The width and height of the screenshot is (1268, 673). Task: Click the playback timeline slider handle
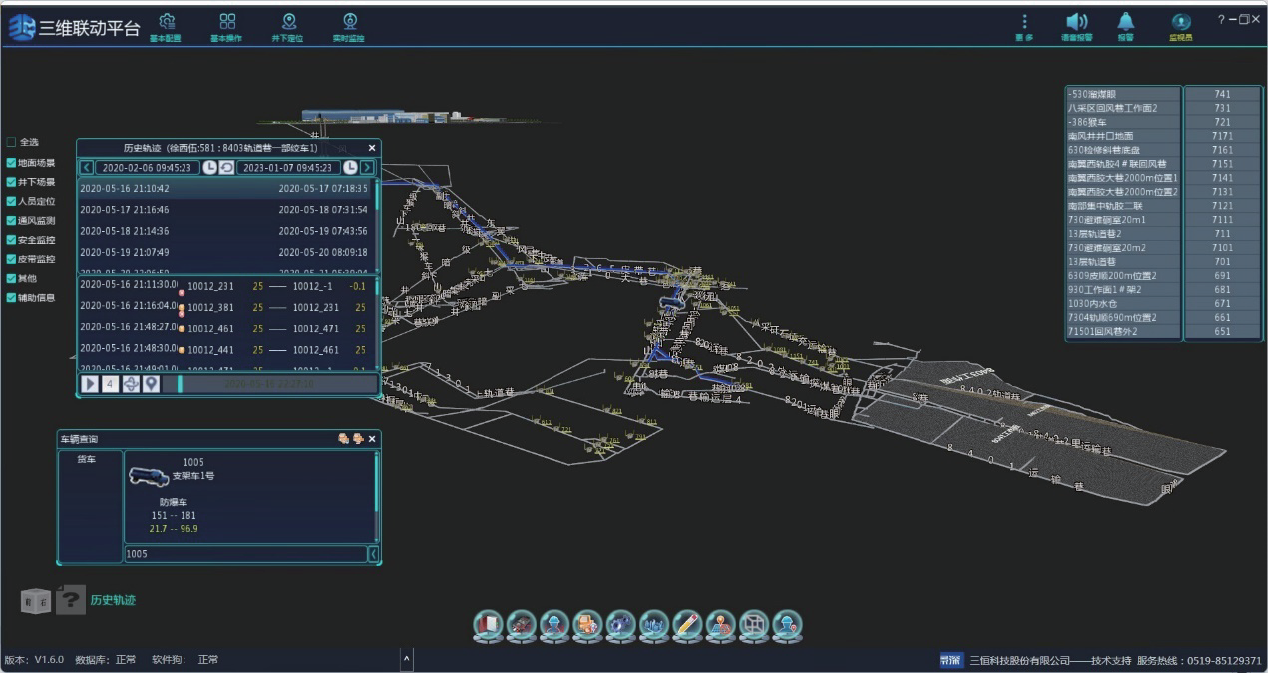[180, 384]
